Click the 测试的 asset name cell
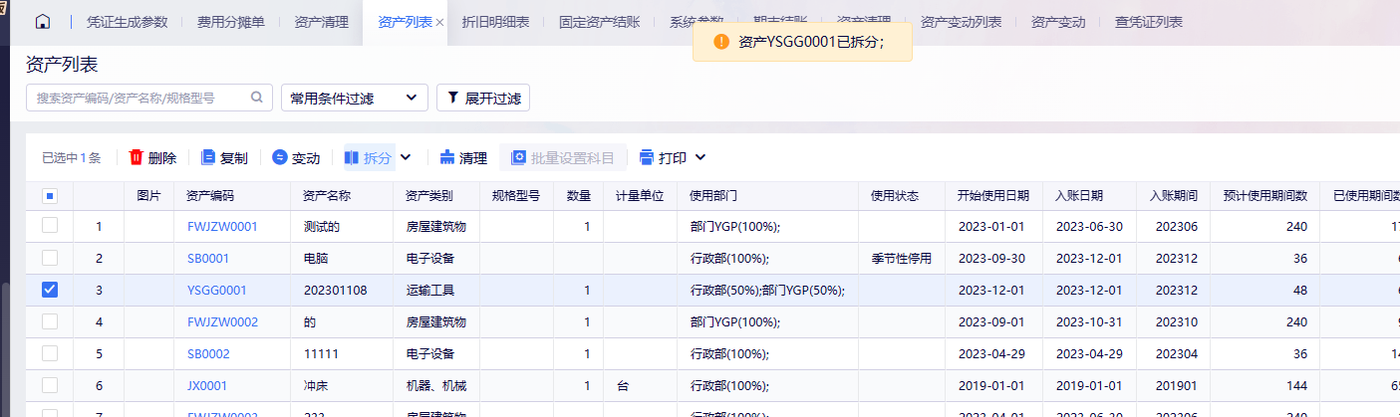 (341, 227)
